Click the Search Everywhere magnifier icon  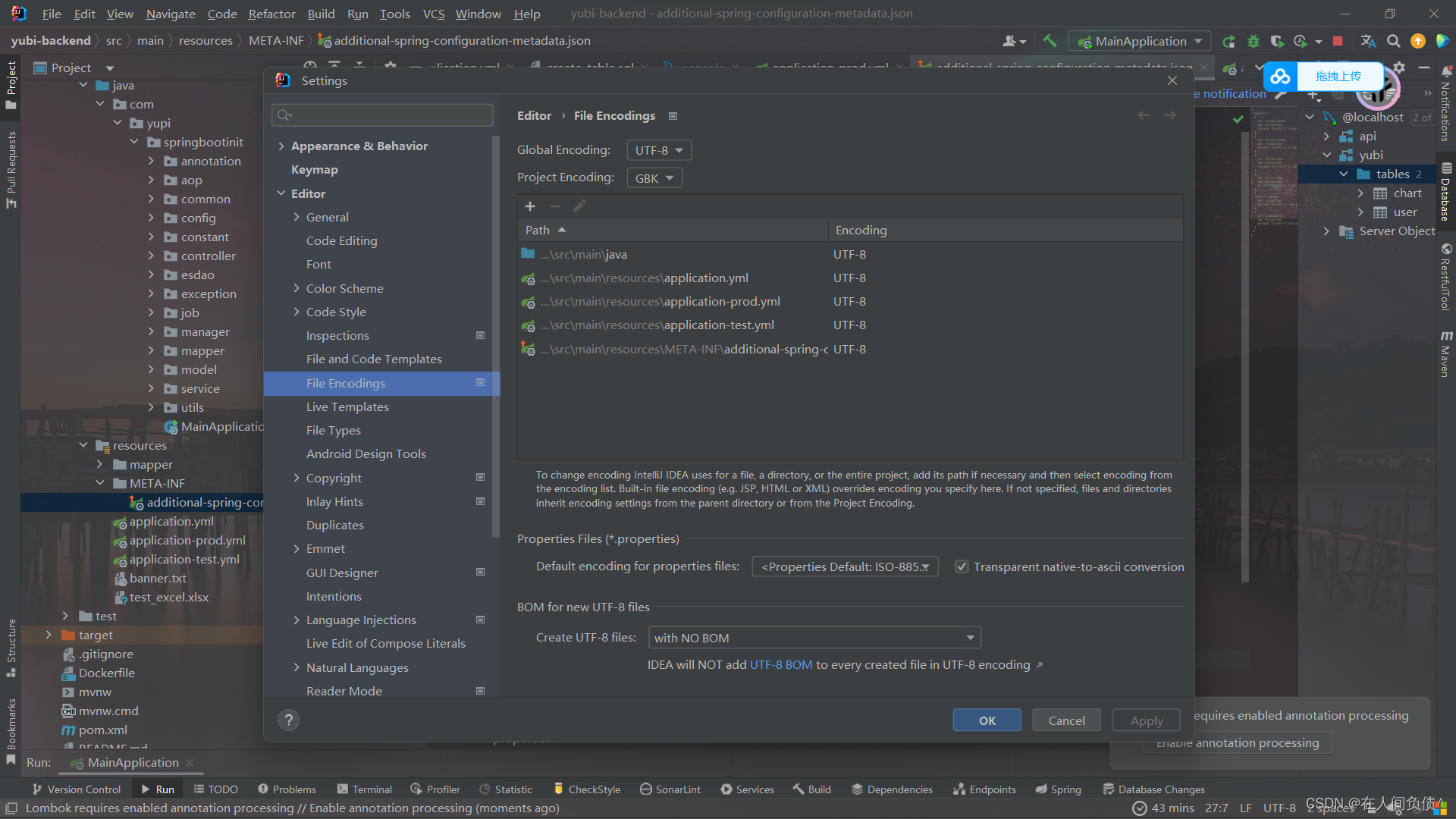(x=1393, y=41)
